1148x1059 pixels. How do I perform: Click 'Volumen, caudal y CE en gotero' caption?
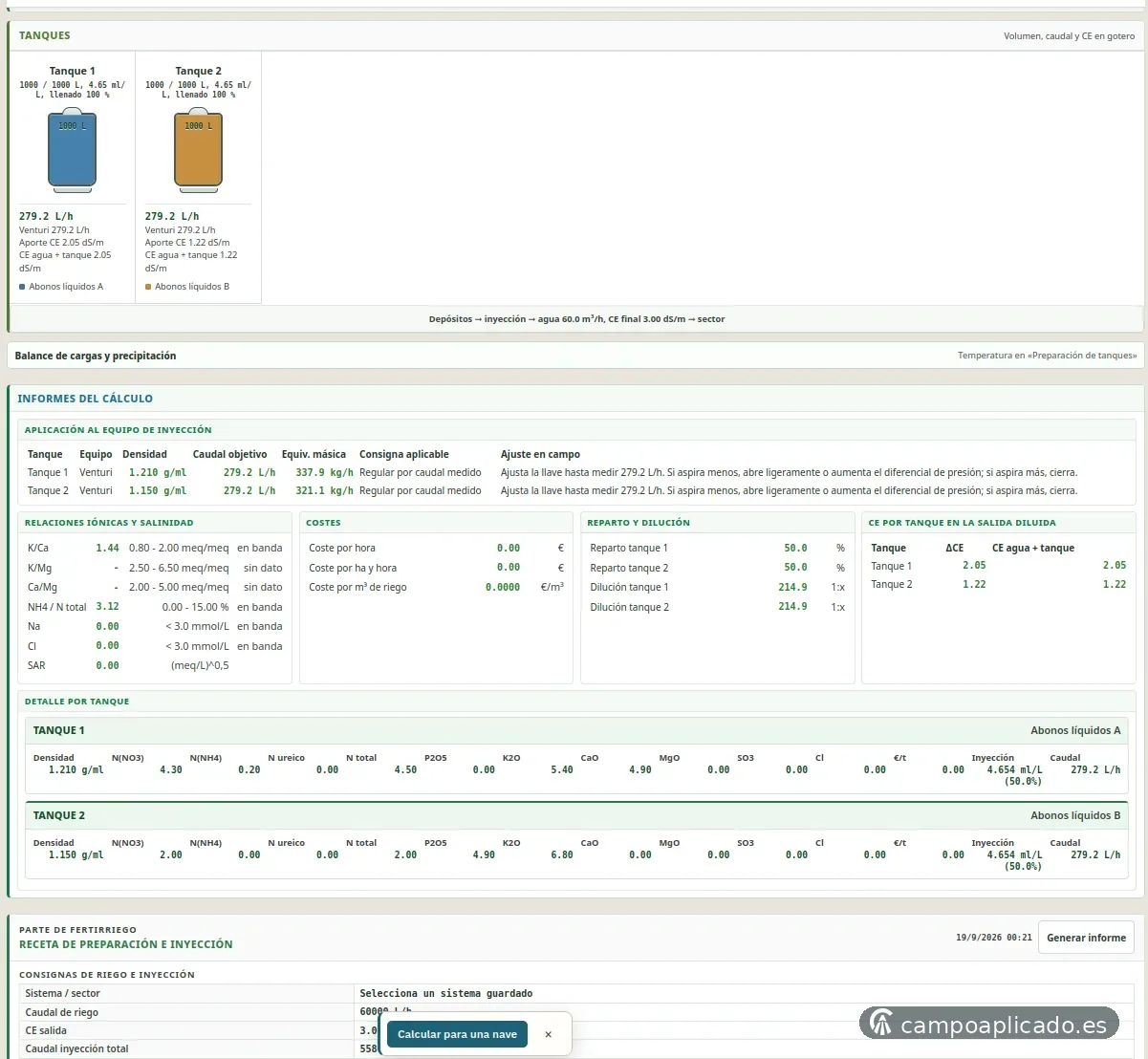pyautogui.click(x=1069, y=36)
